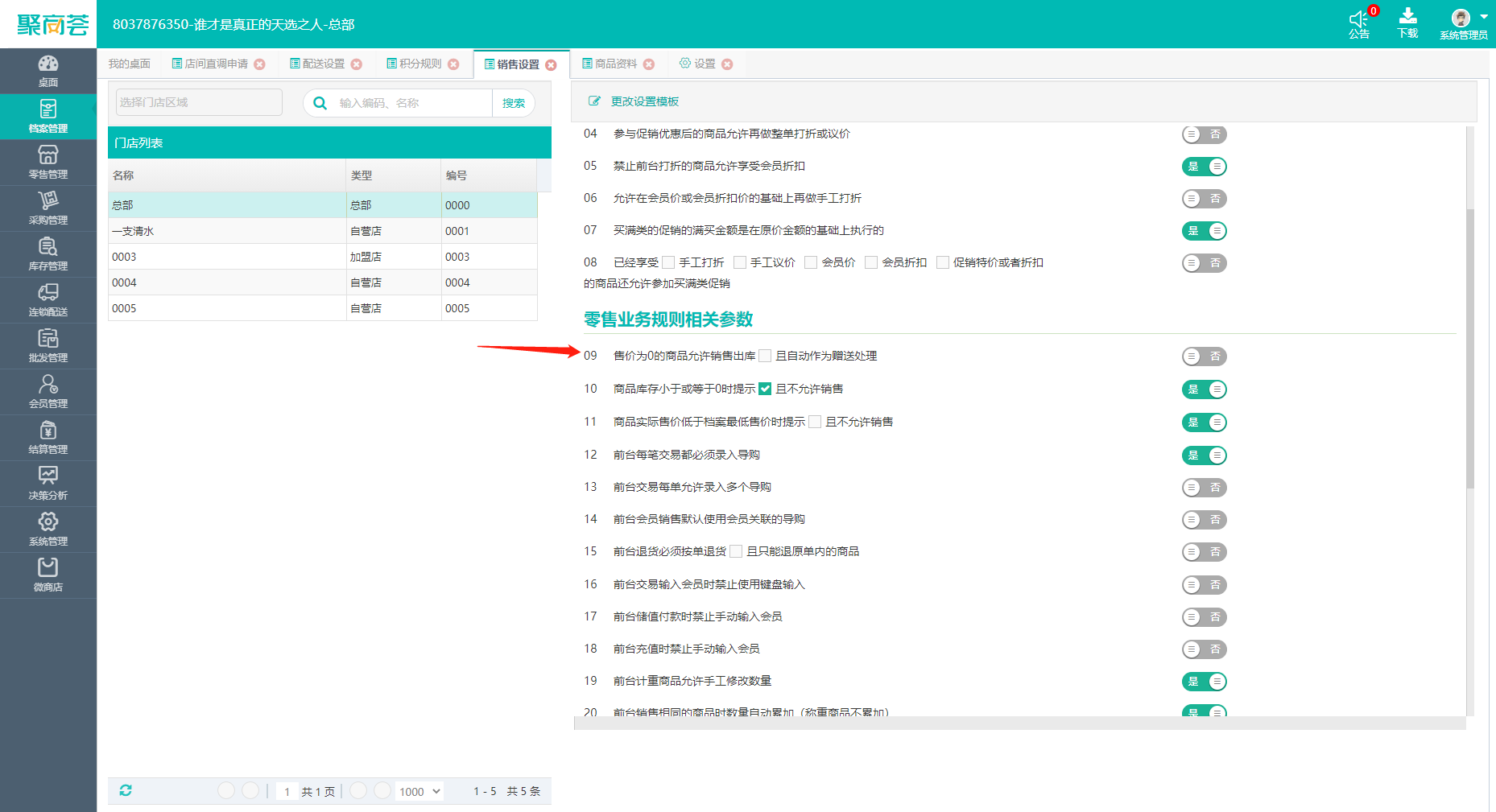Click the 下载 download icon

1408,17
